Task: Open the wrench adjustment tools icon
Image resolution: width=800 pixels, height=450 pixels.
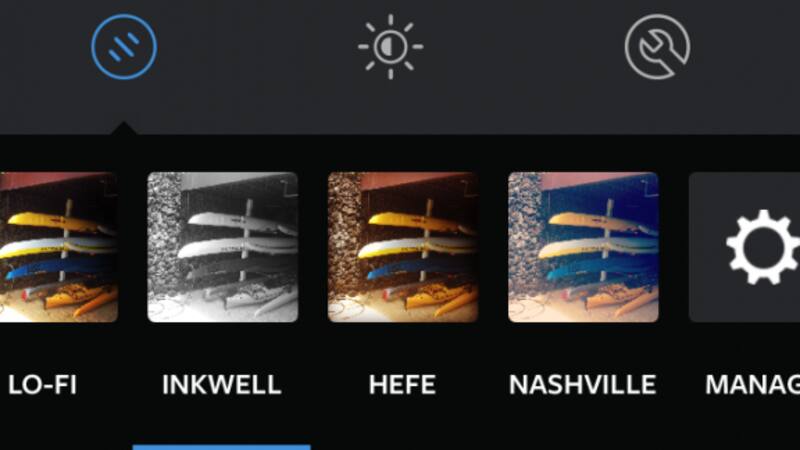Action: [657, 46]
